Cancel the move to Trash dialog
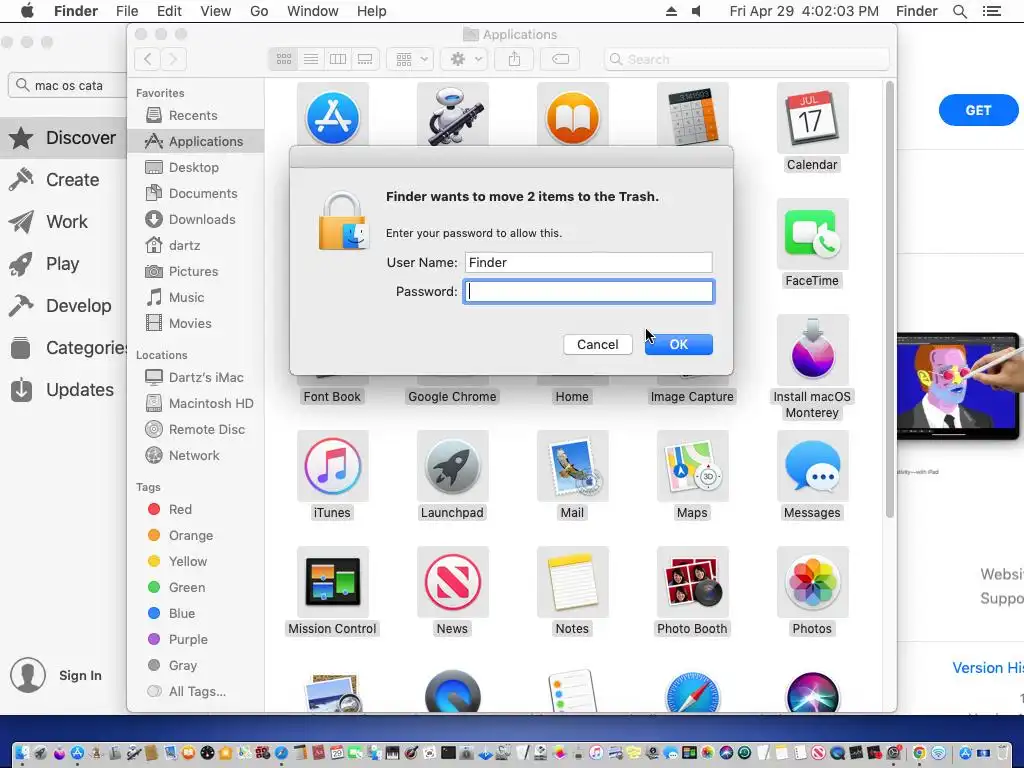1024x768 pixels. (598, 344)
